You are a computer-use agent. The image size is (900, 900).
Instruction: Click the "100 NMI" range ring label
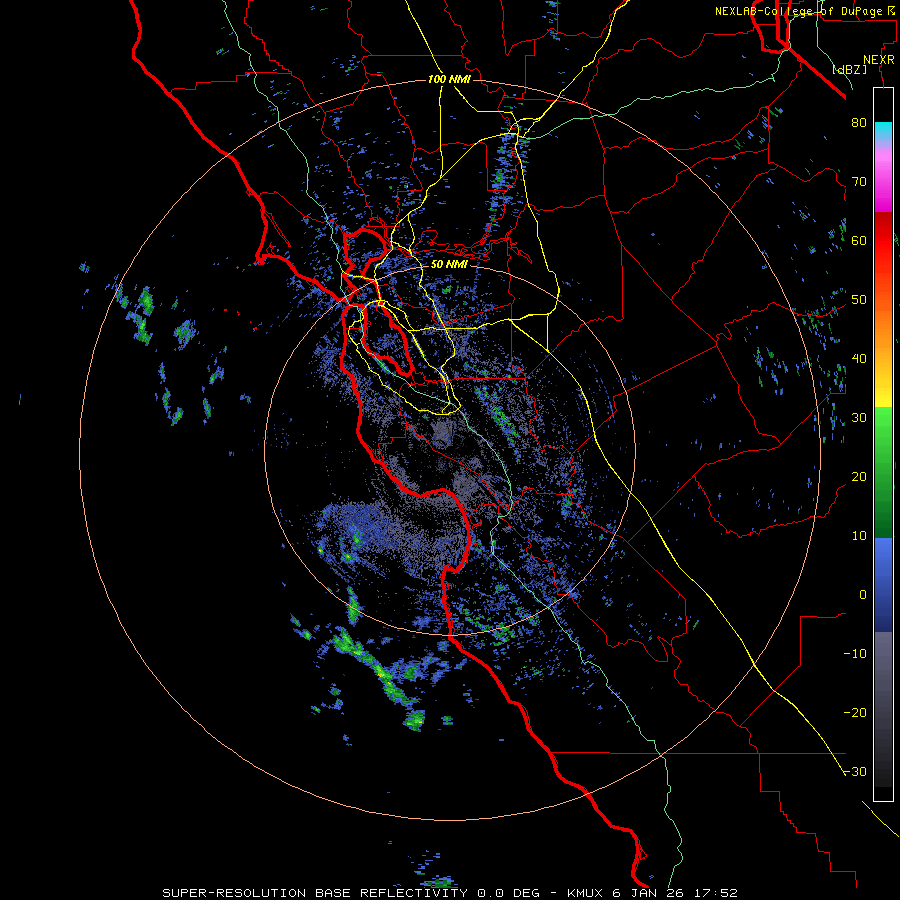[x=449, y=79]
